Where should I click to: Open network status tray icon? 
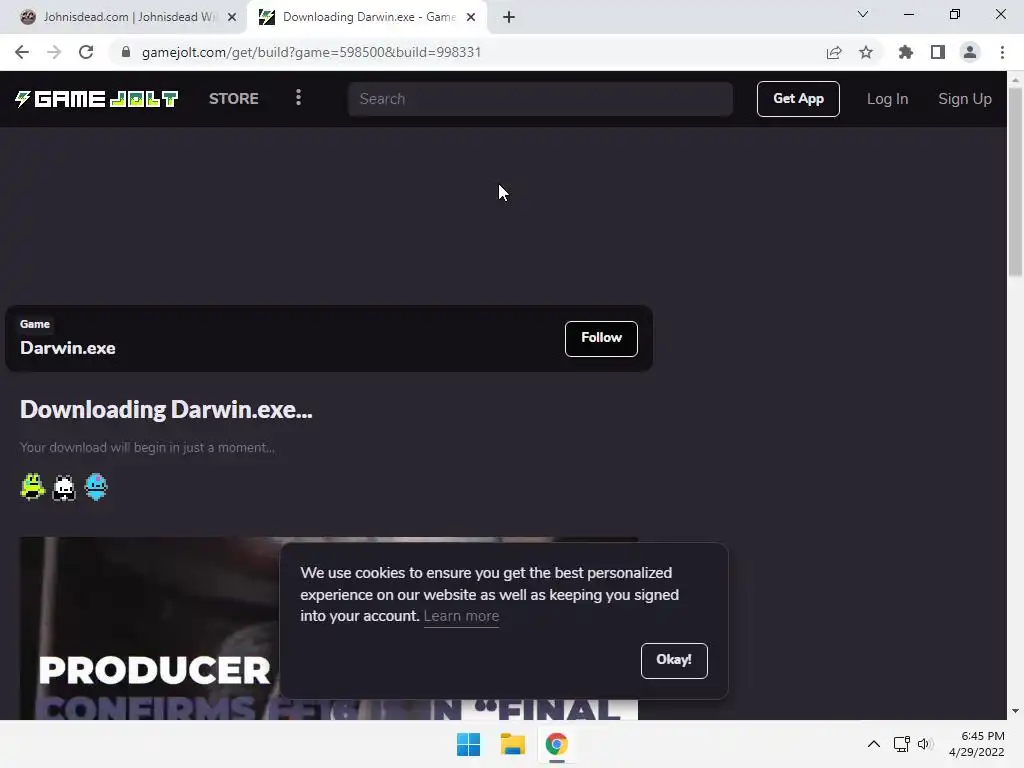coord(902,744)
